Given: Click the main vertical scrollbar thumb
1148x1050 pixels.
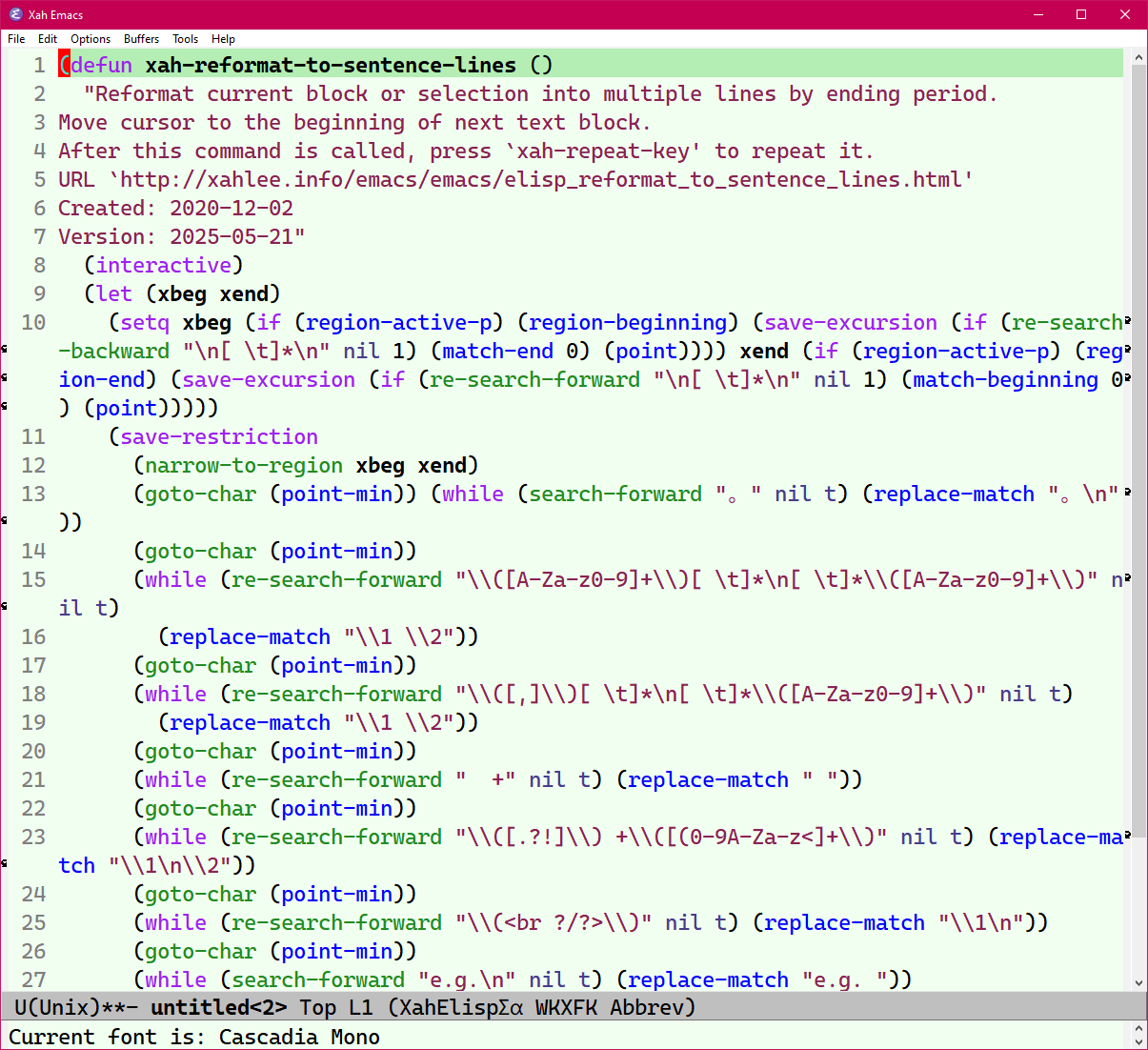Looking at the screenshot, I should click(x=1138, y=448).
